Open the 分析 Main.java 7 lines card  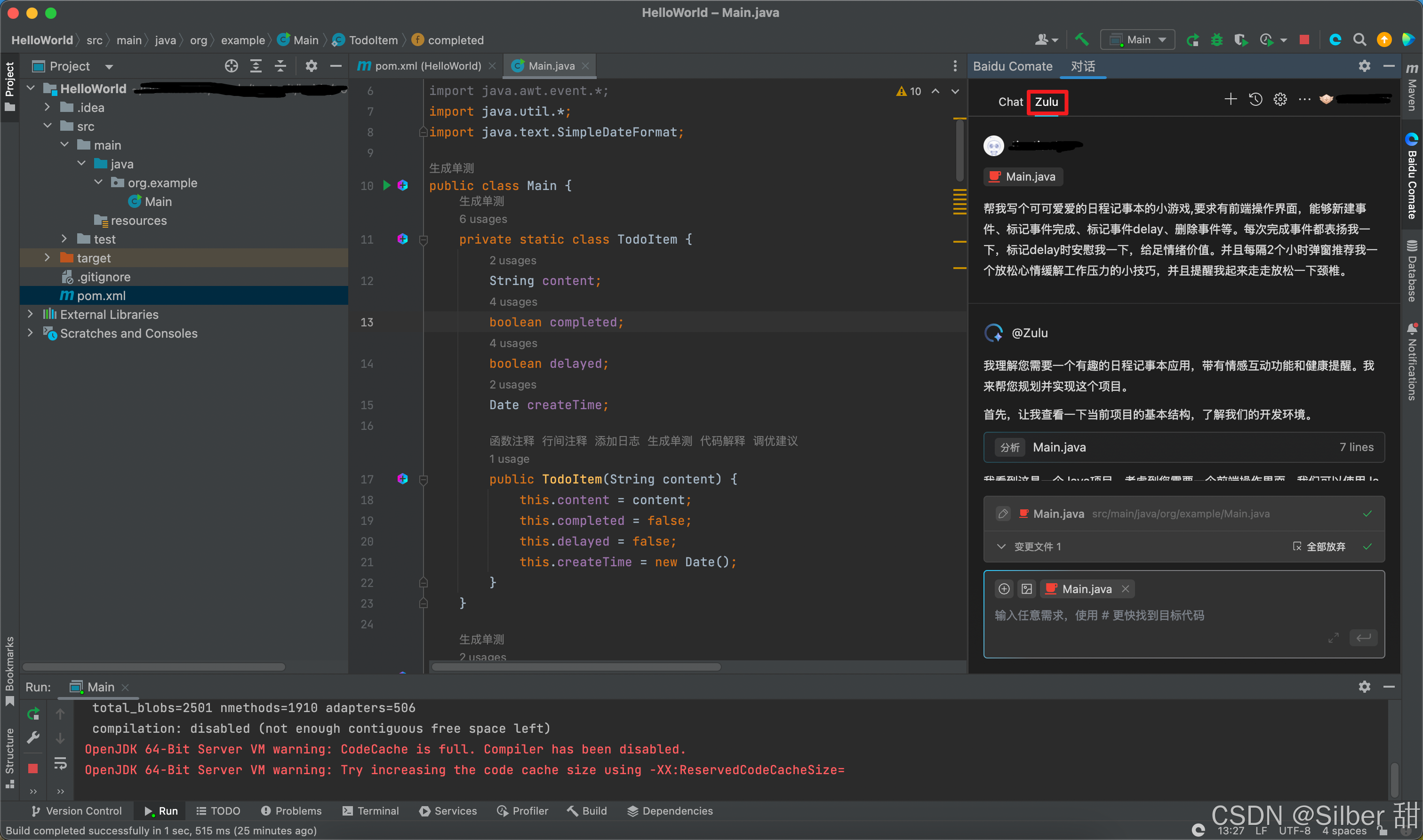tap(1184, 447)
